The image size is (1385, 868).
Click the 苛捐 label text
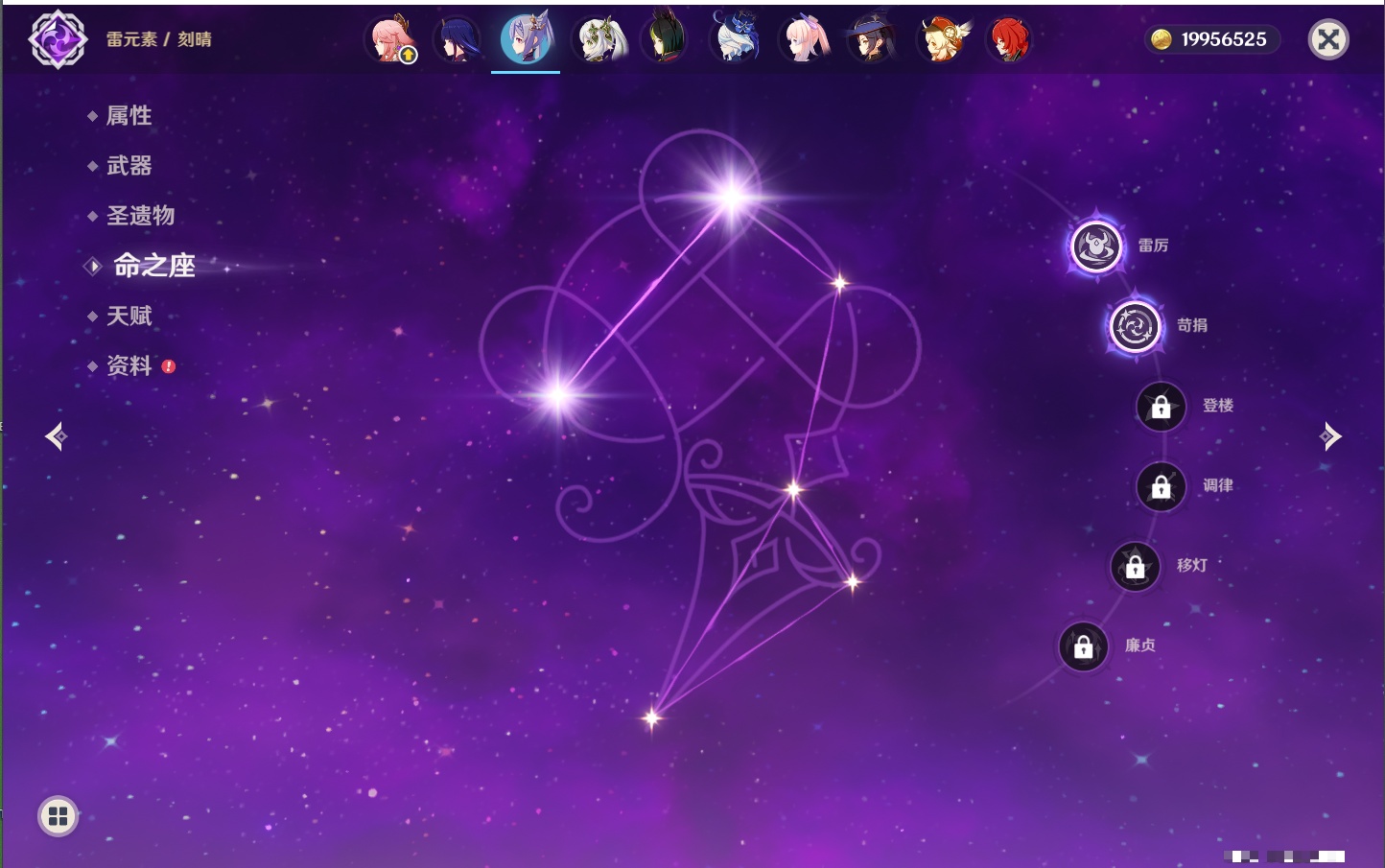click(1192, 325)
